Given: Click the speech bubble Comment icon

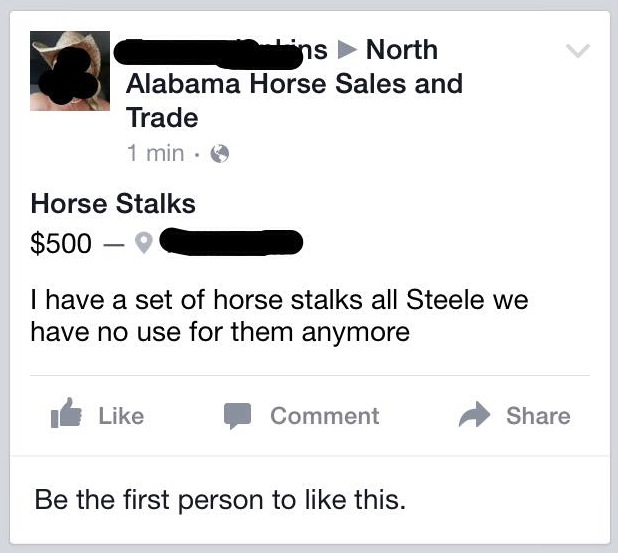Looking at the screenshot, I should point(237,416).
